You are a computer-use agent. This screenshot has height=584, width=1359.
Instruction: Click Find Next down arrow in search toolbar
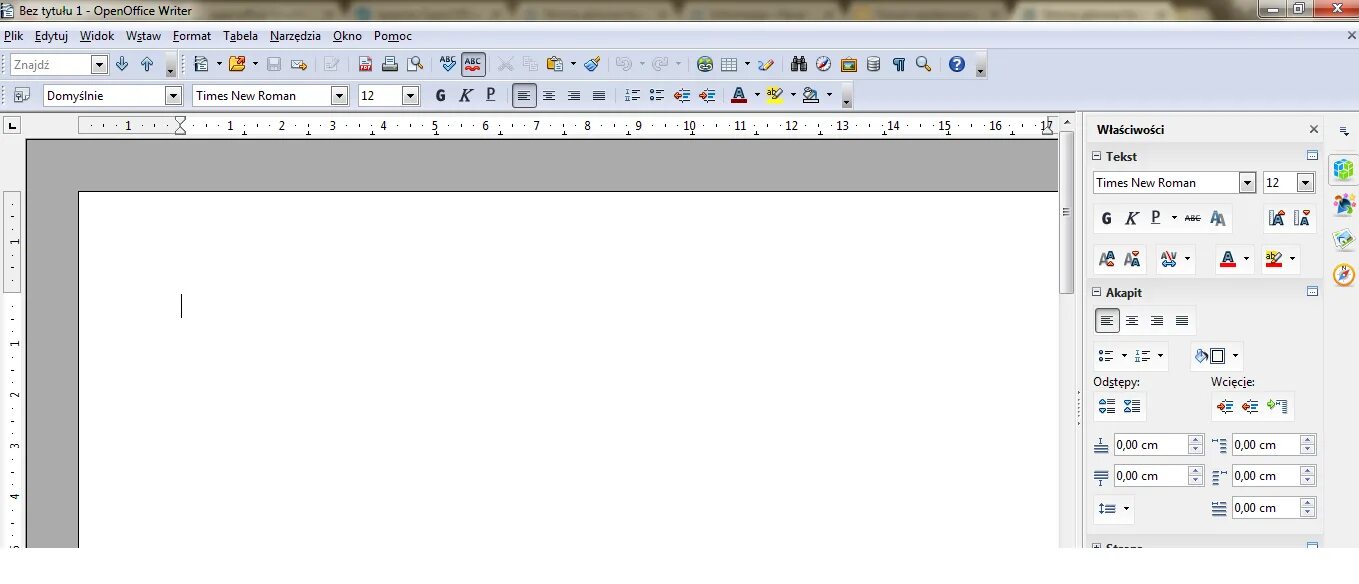point(122,64)
